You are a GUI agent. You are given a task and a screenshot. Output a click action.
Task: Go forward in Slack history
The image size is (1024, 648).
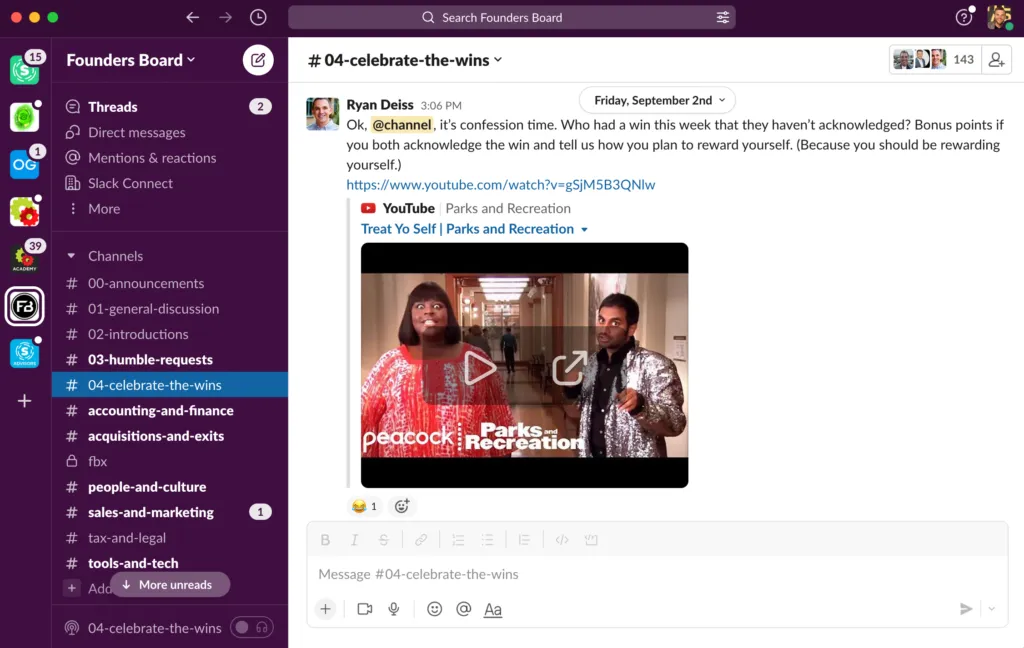(225, 18)
